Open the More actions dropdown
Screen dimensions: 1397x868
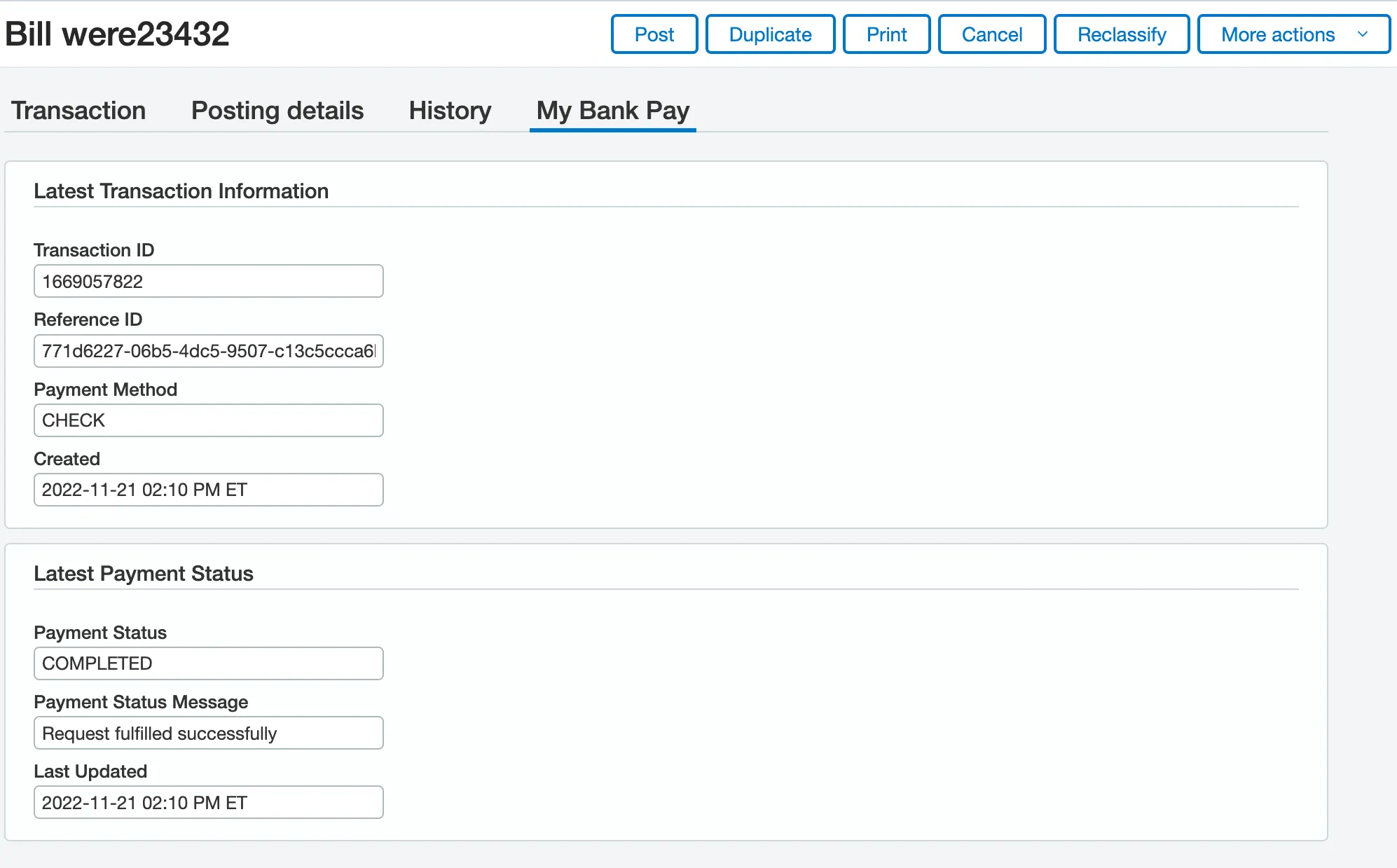[1294, 34]
